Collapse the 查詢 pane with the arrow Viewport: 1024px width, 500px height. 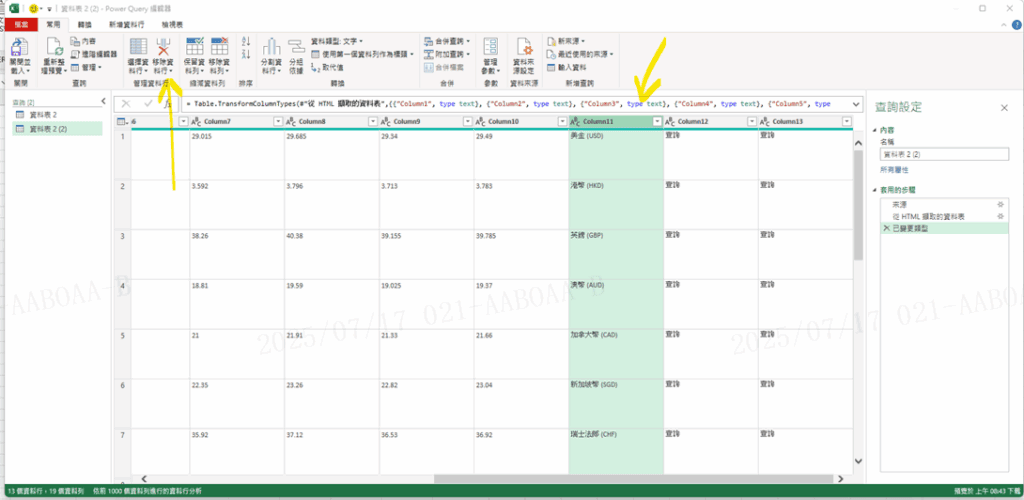click(x=102, y=103)
